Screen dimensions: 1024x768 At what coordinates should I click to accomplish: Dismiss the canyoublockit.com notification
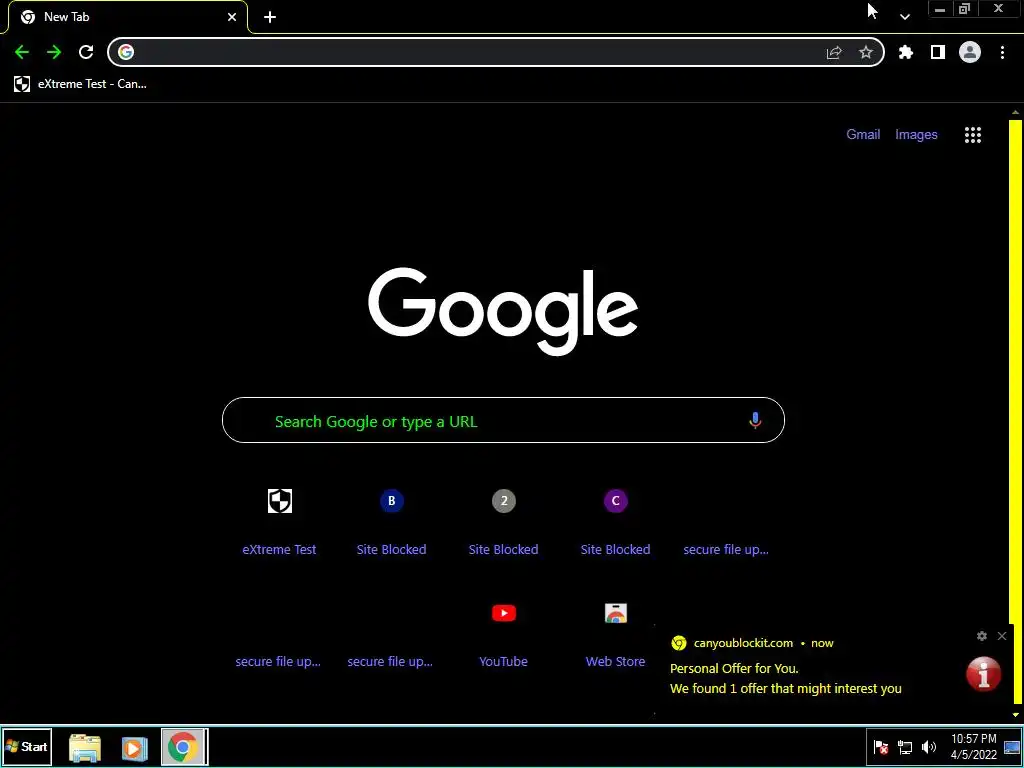pos(1002,636)
